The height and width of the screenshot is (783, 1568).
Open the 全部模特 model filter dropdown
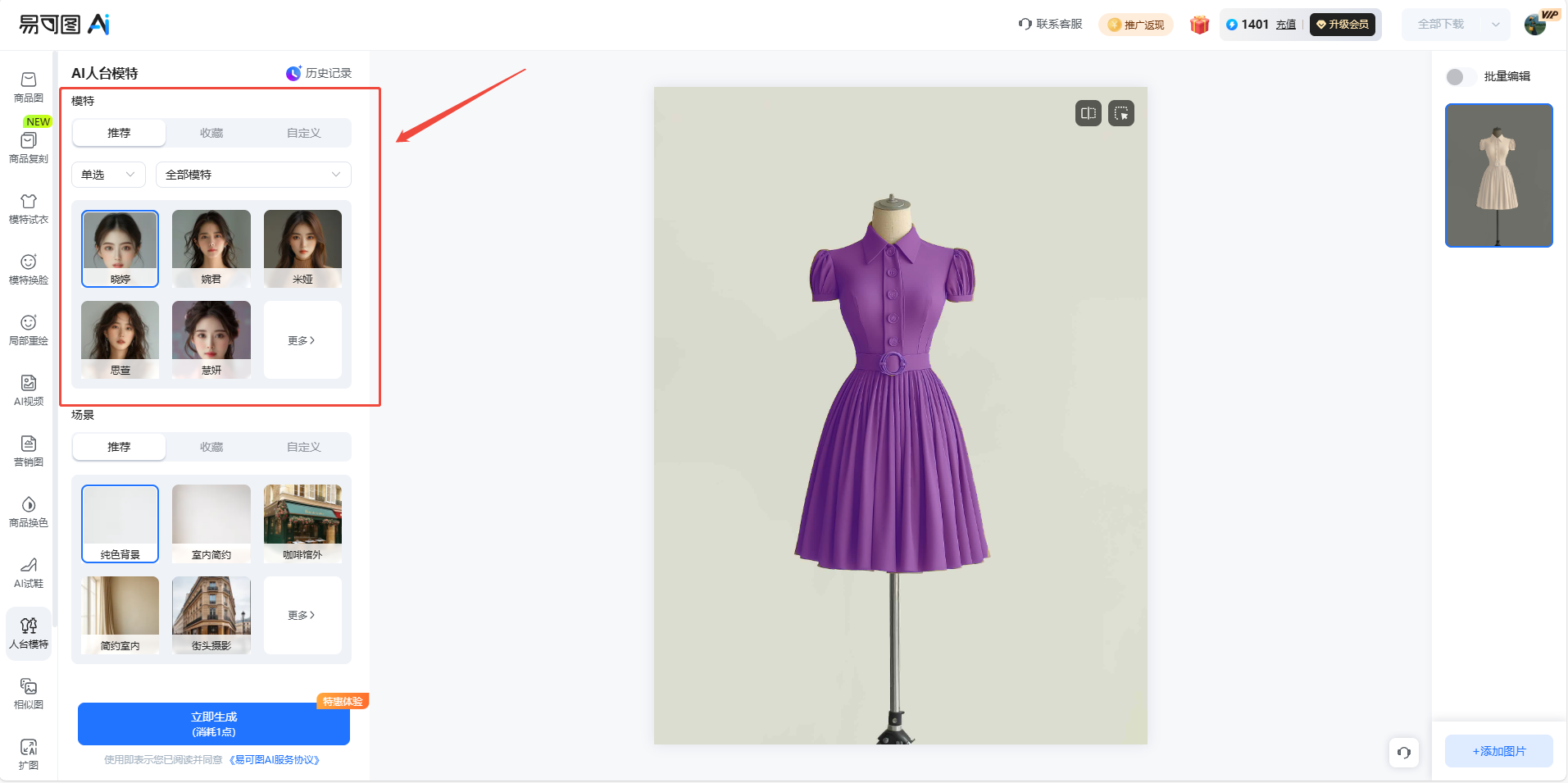[253, 175]
